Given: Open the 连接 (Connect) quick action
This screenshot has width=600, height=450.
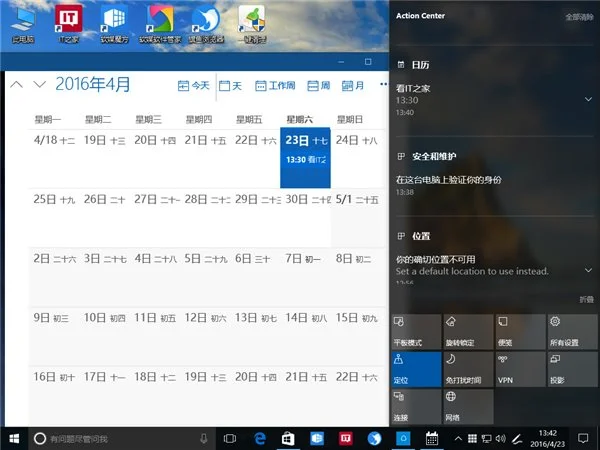Looking at the screenshot, I should 415,405.
